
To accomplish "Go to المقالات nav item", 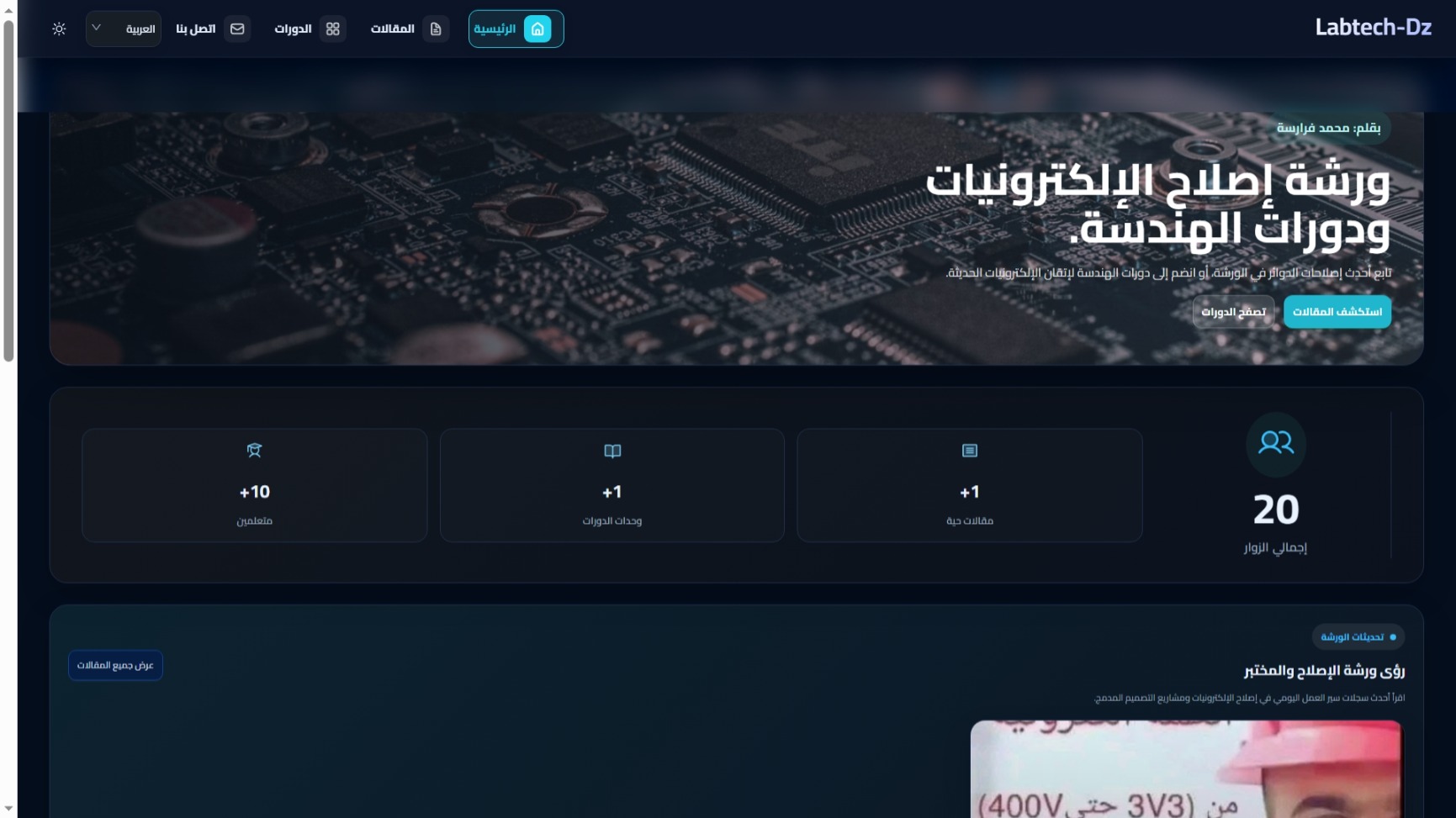I will coord(409,29).
